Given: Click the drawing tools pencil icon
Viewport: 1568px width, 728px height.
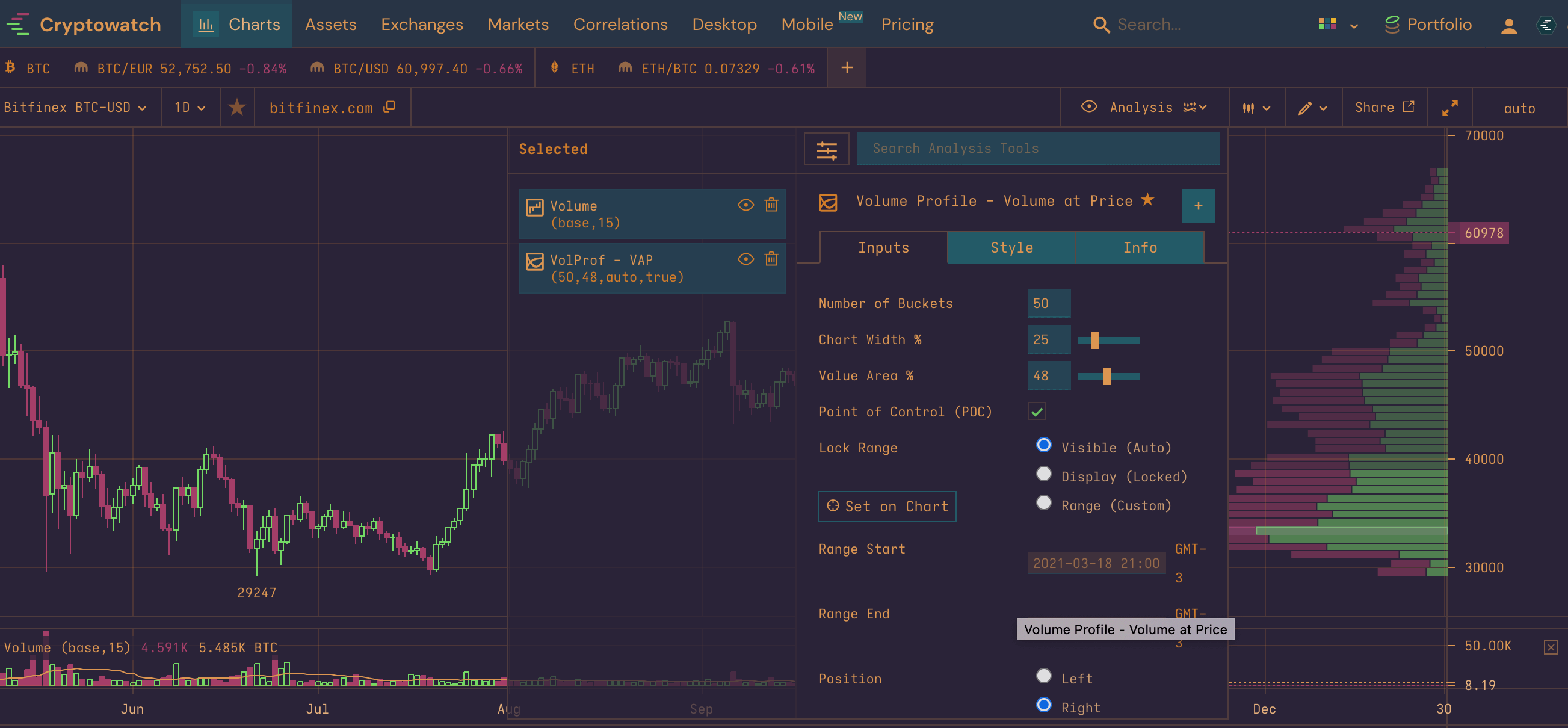Looking at the screenshot, I should click(x=1302, y=108).
